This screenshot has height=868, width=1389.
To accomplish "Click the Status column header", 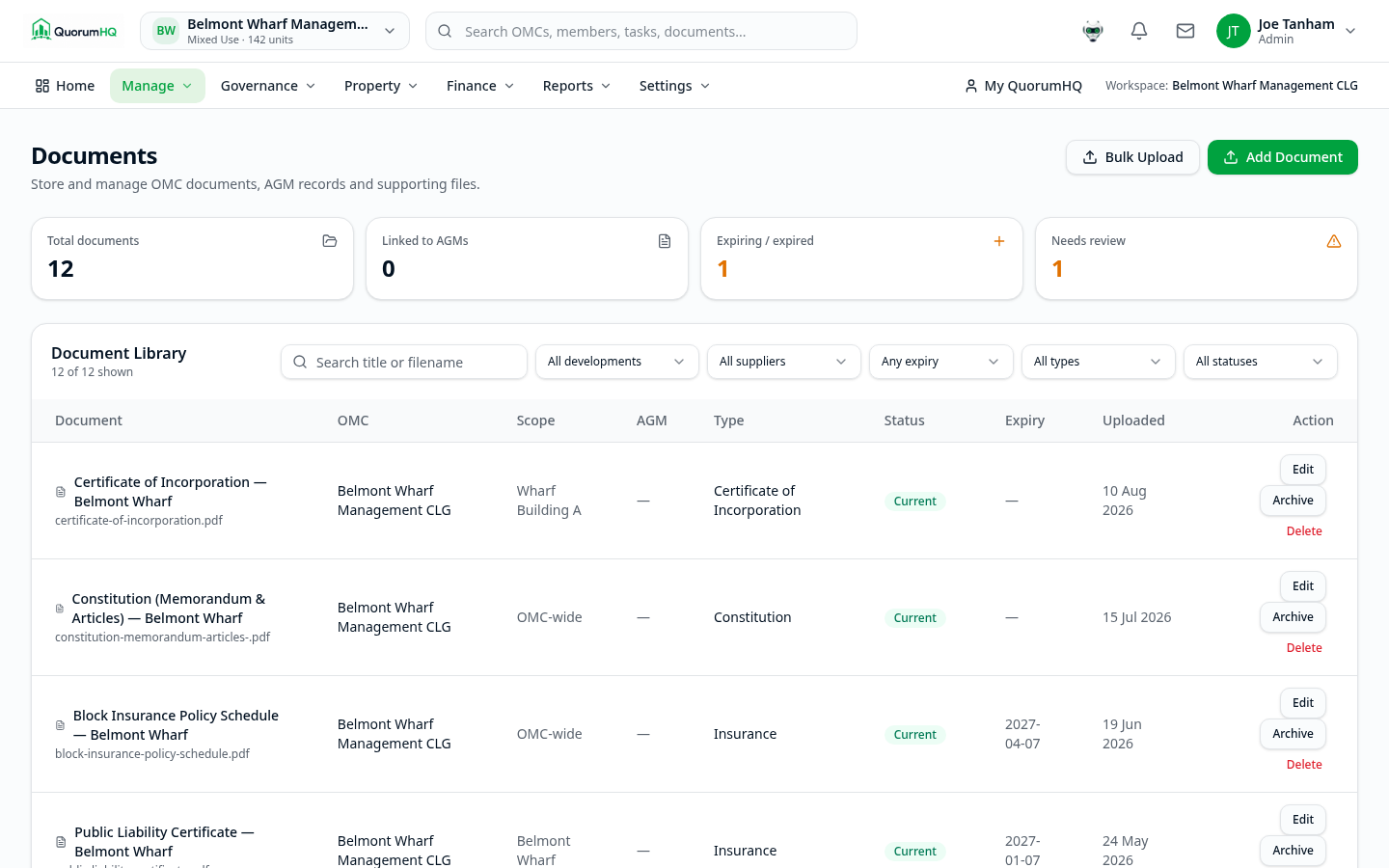I will (904, 420).
